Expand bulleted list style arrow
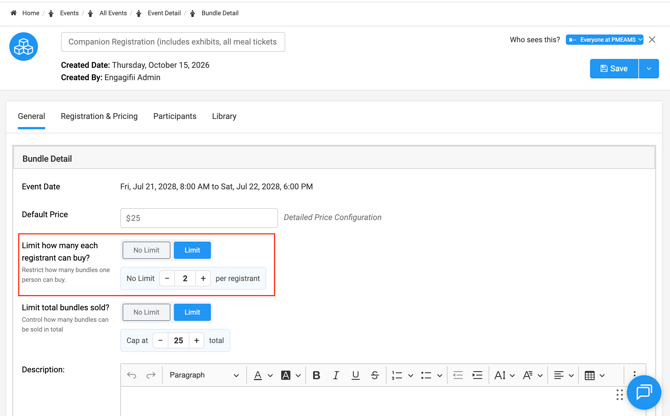Screen dimensions: 670x416 [x=439, y=375]
